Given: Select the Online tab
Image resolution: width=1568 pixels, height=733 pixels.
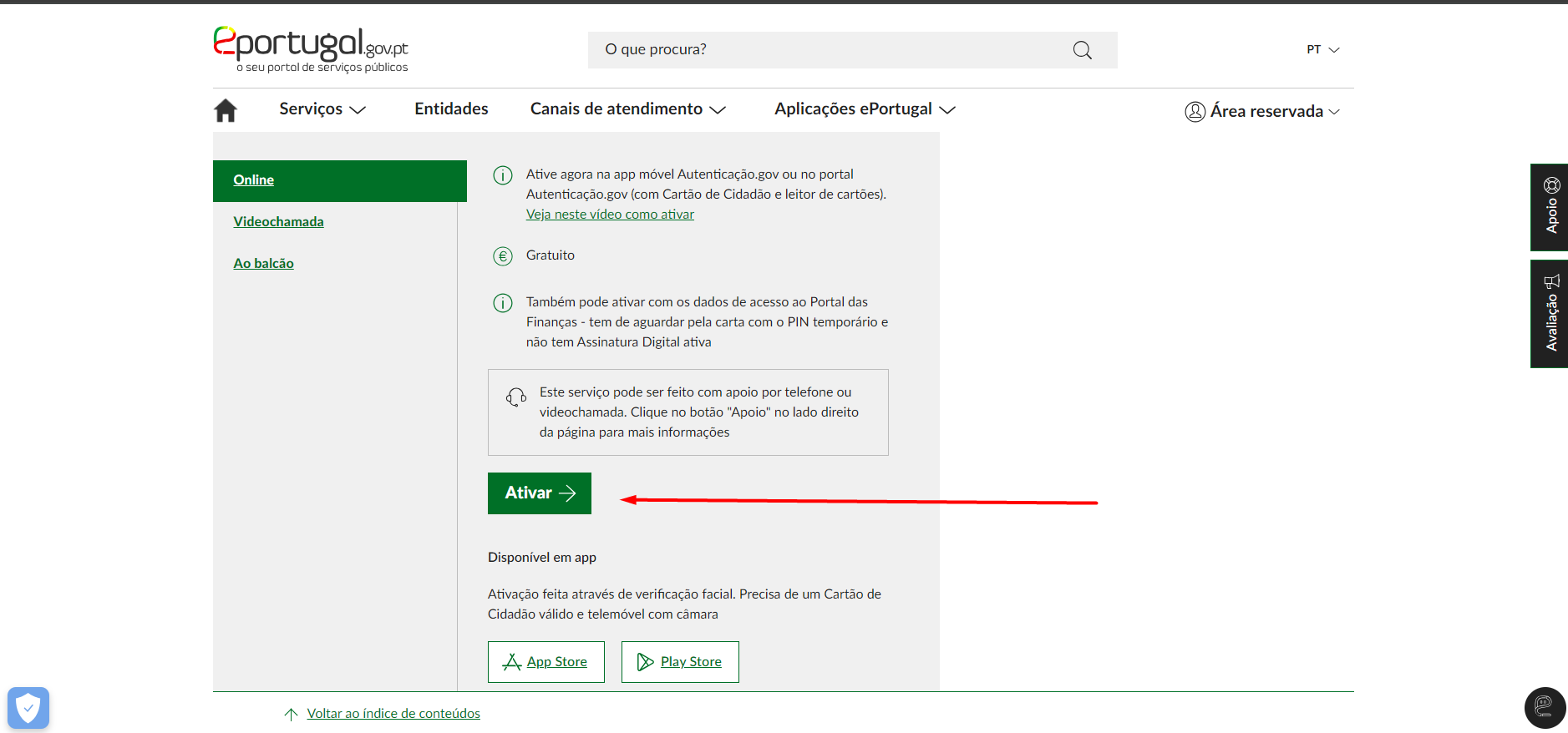Looking at the screenshot, I should click(x=340, y=181).
